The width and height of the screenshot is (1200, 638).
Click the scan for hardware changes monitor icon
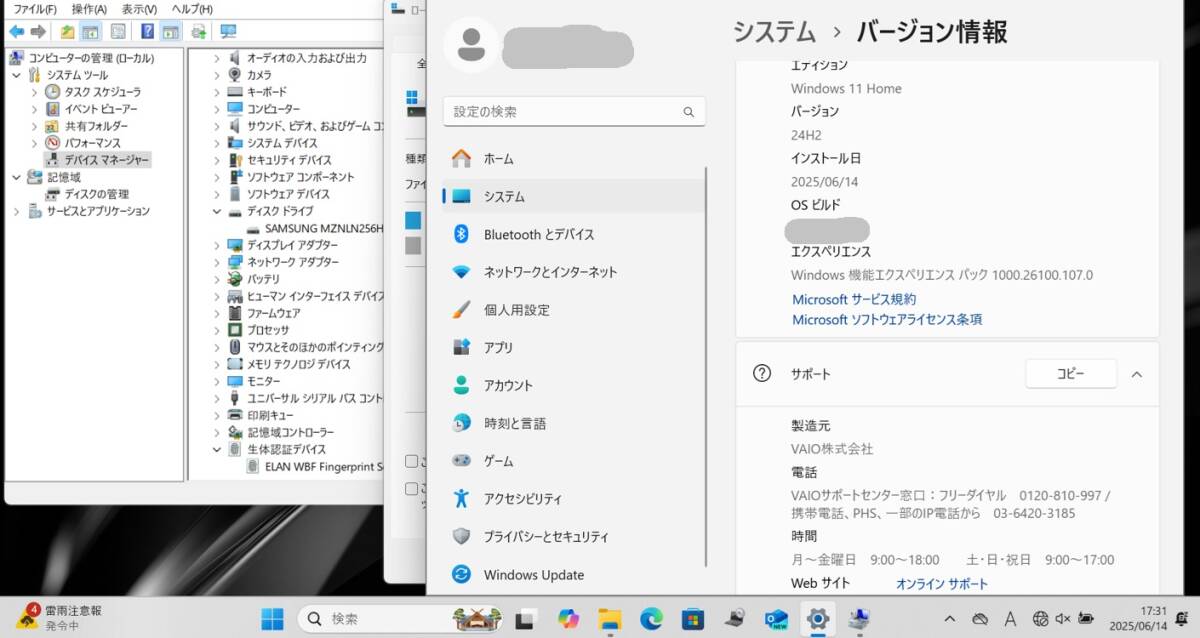tap(228, 32)
